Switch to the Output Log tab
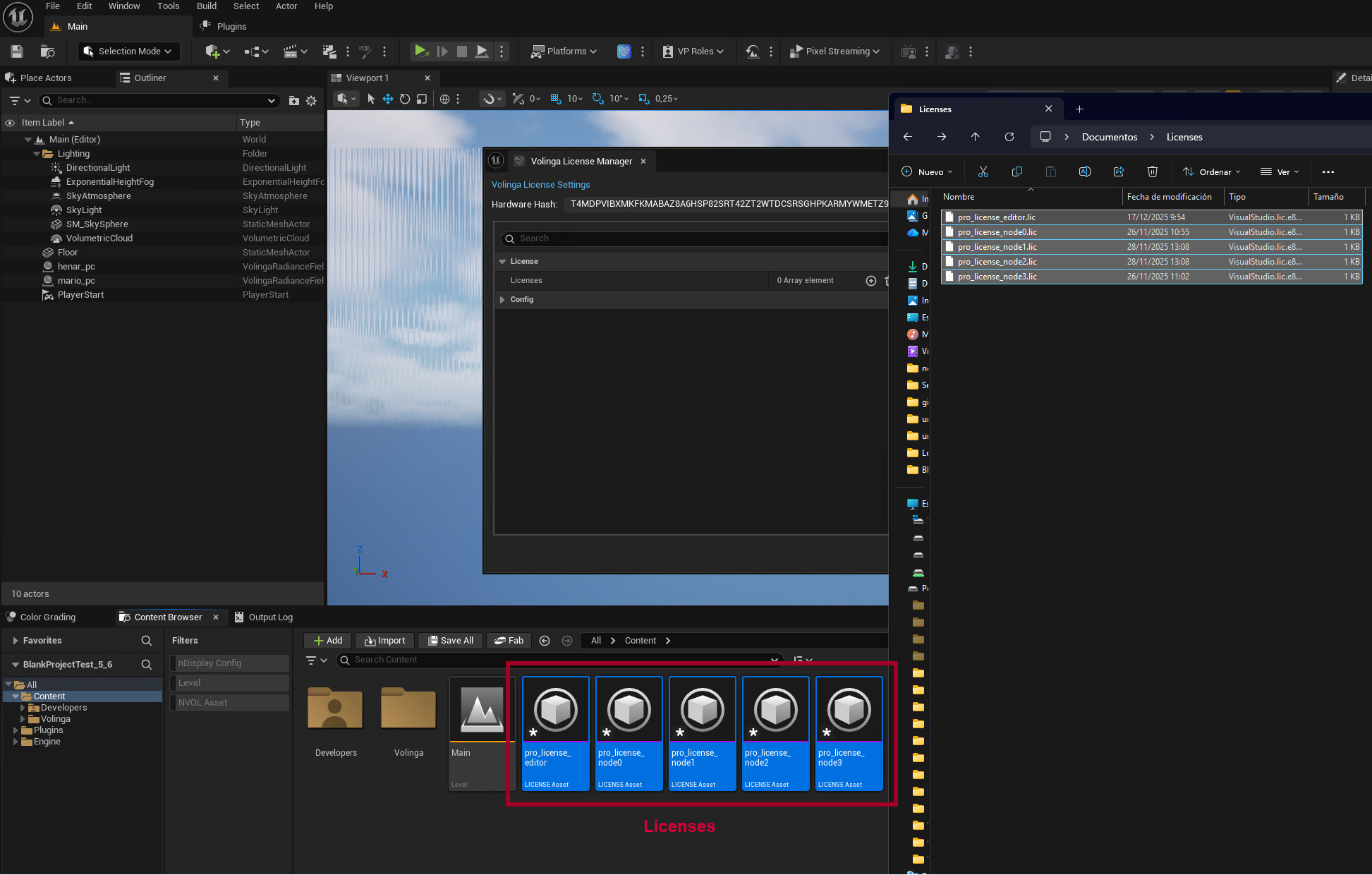Screen dimensions: 1372x875 click(264, 617)
